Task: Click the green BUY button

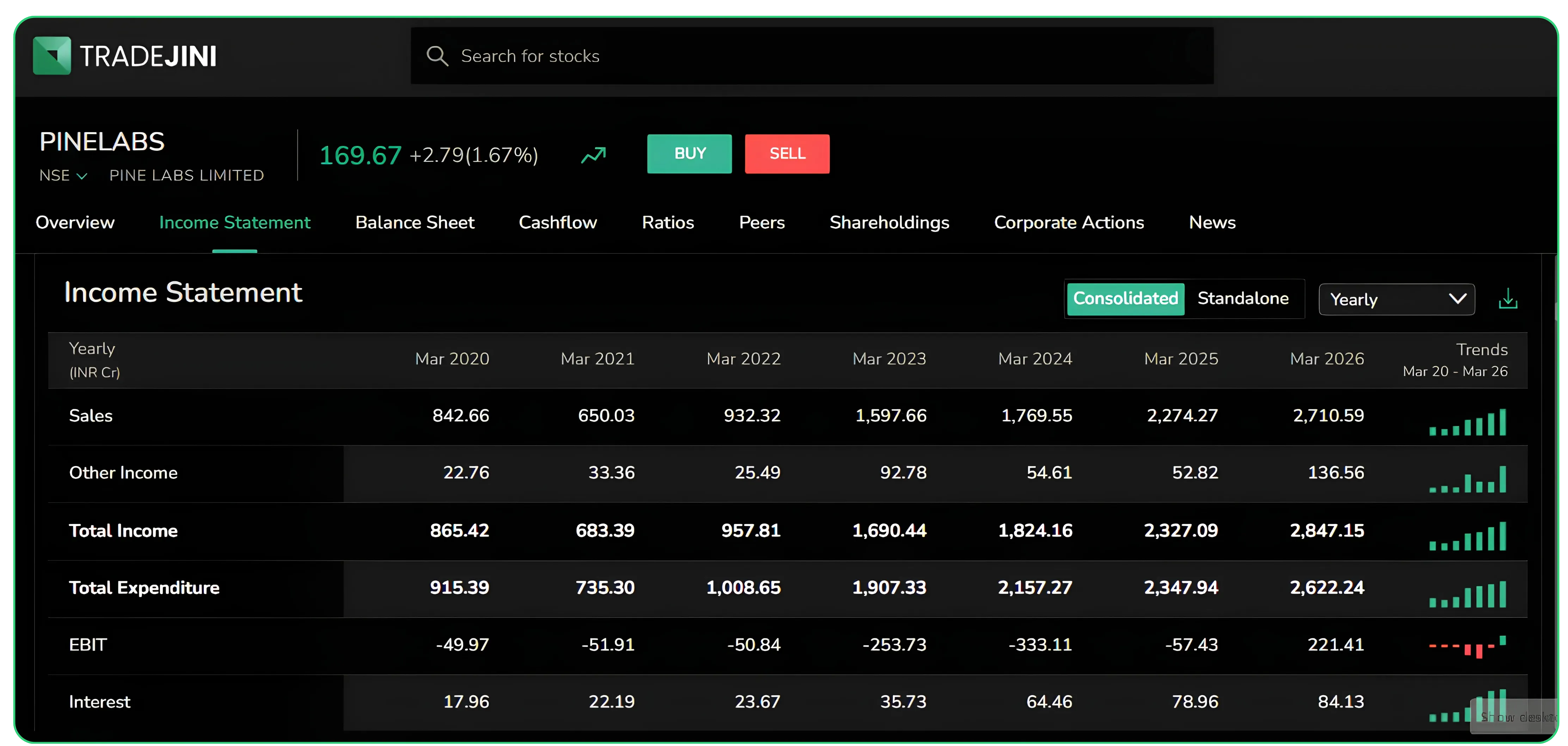Action: [x=689, y=153]
